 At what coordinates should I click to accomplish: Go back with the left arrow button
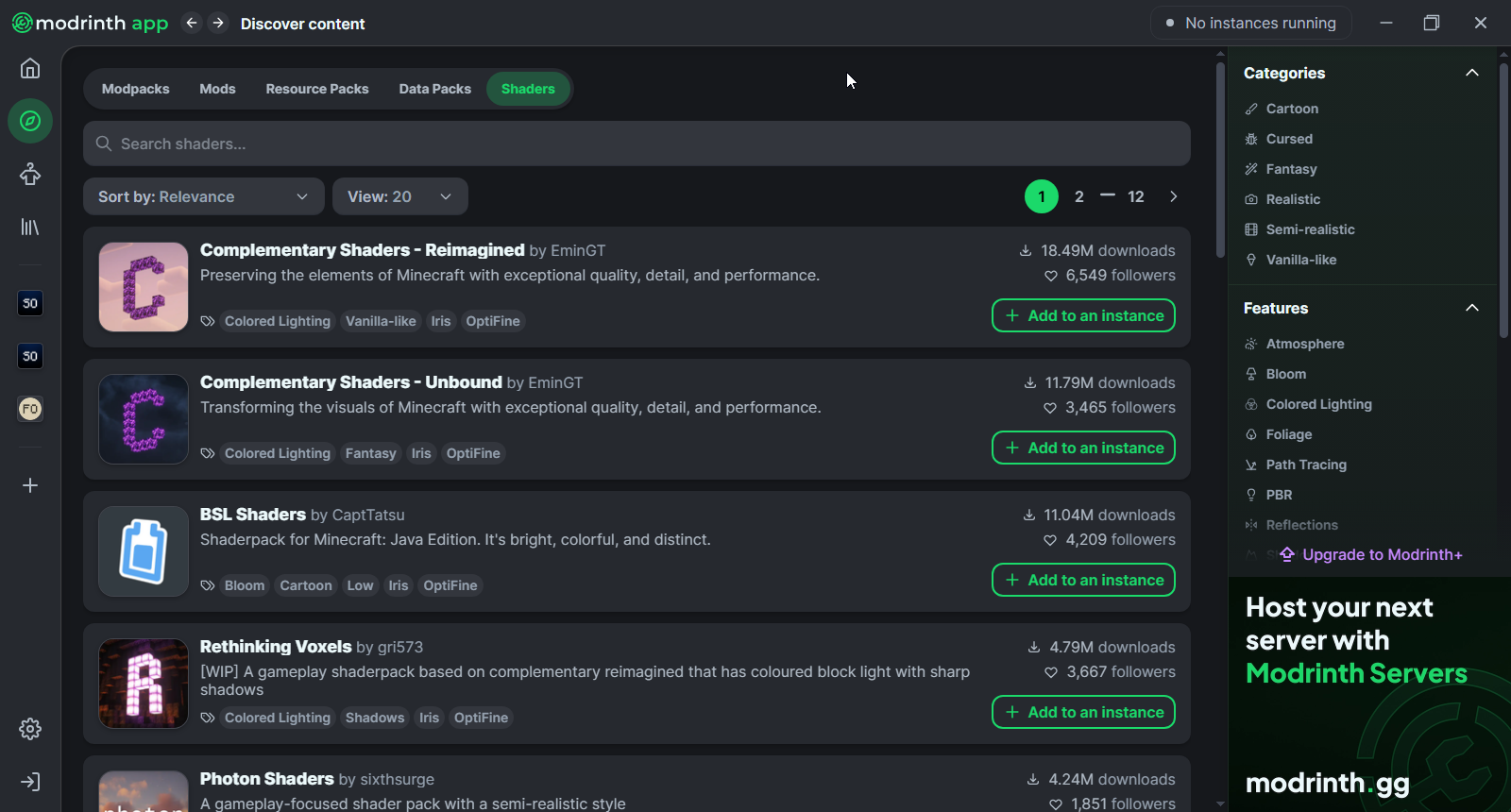click(x=192, y=23)
